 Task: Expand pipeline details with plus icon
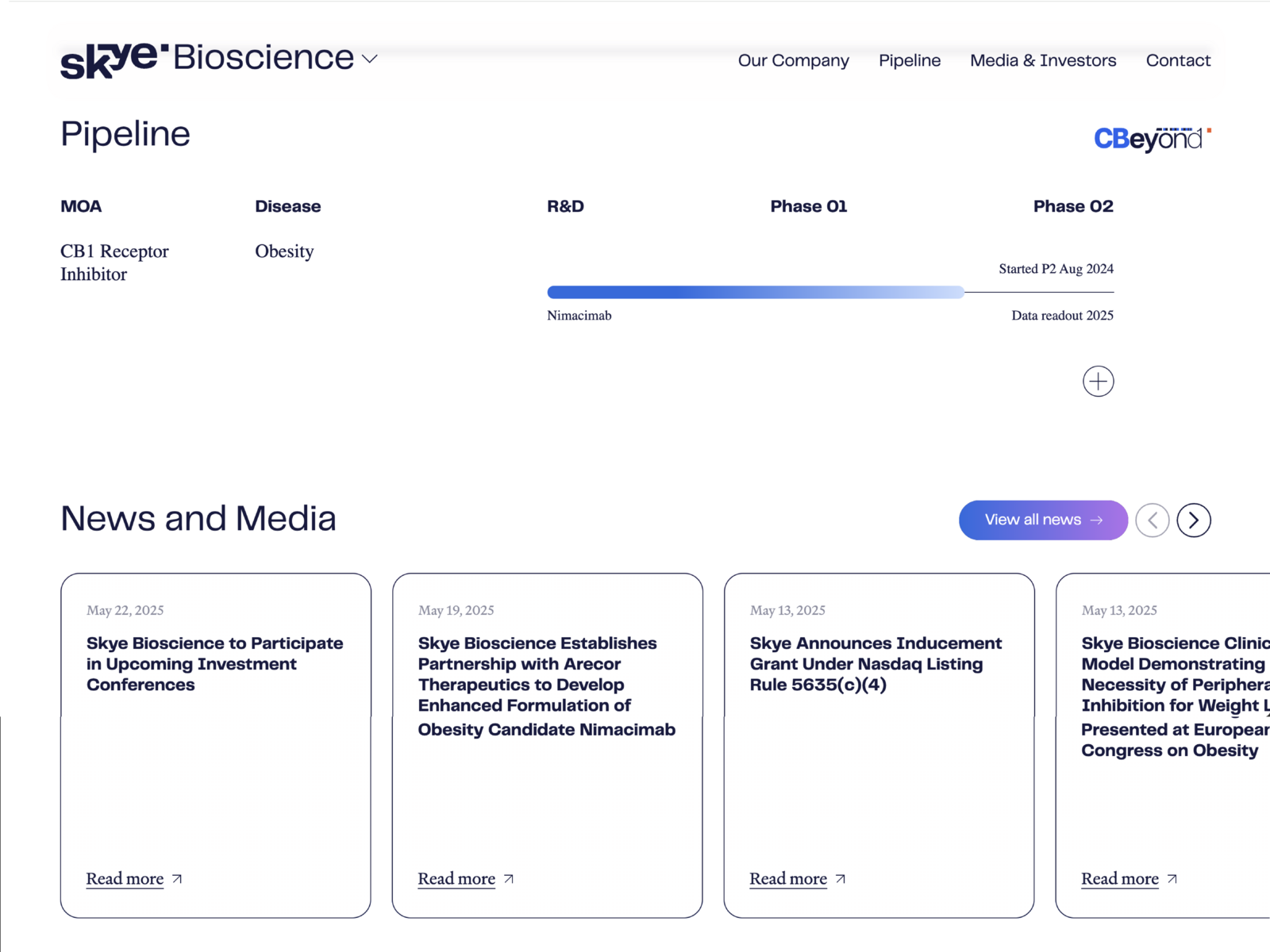point(1098,382)
